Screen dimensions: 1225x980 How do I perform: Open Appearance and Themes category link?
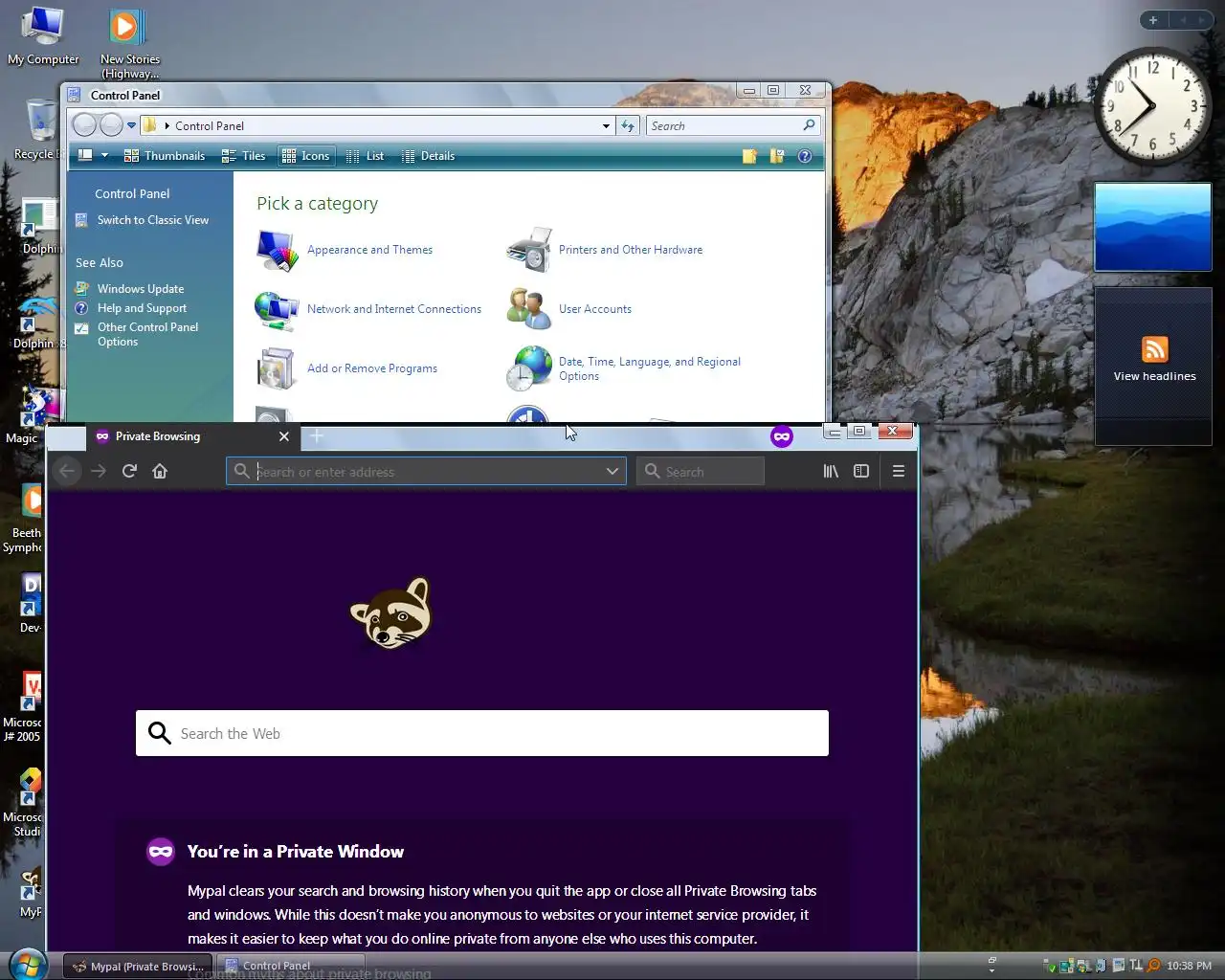pos(369,250)
